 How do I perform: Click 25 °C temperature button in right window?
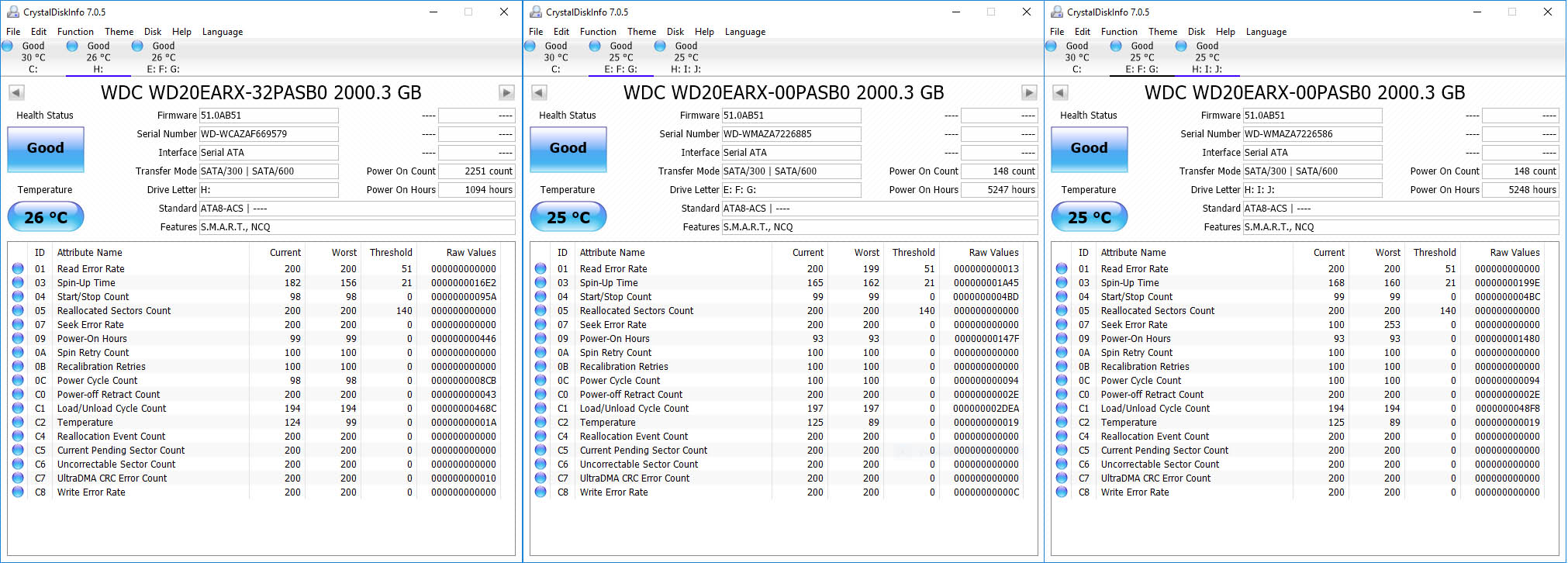click(x=1090, y=217)
